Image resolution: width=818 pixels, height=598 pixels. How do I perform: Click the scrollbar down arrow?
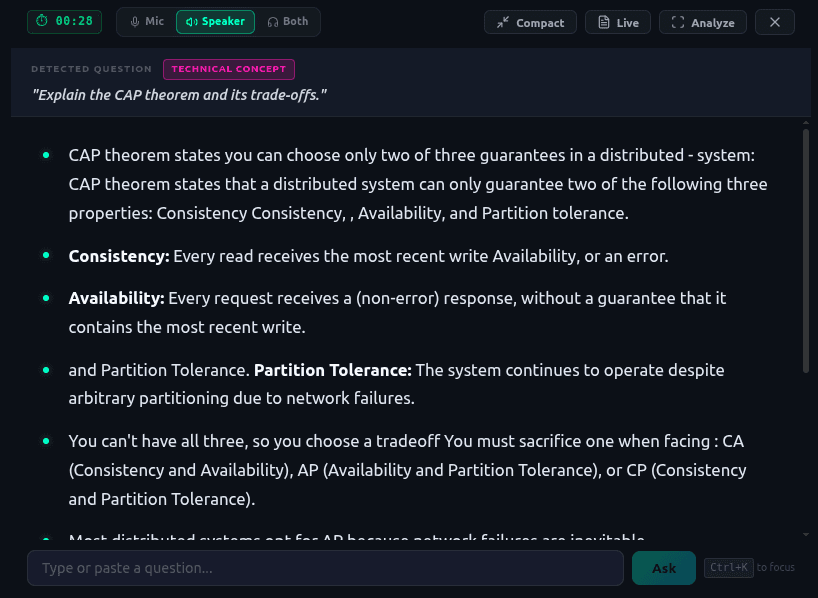[806, 534]
